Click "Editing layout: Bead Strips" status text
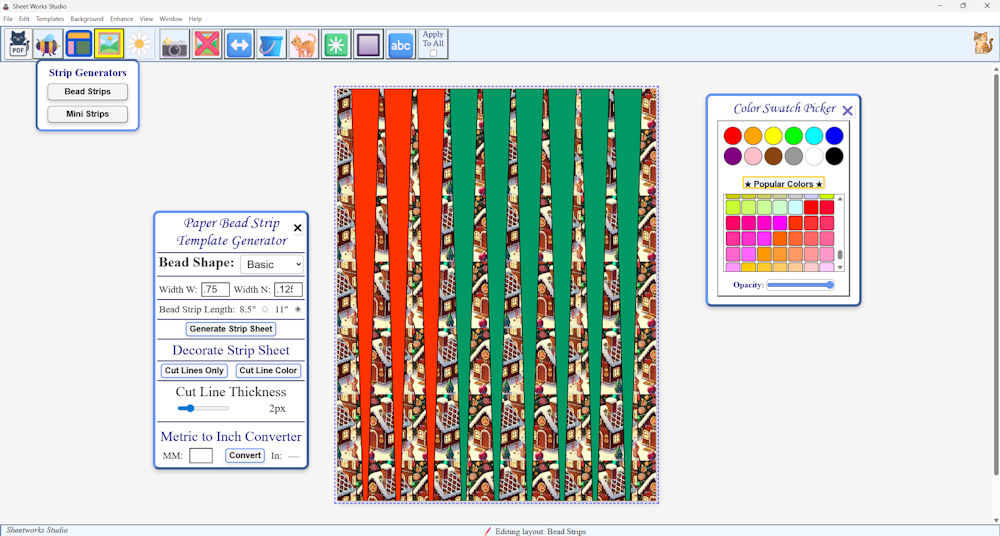Image resolution: width=1000 pixels, height=536 pixels. point(541,531)
